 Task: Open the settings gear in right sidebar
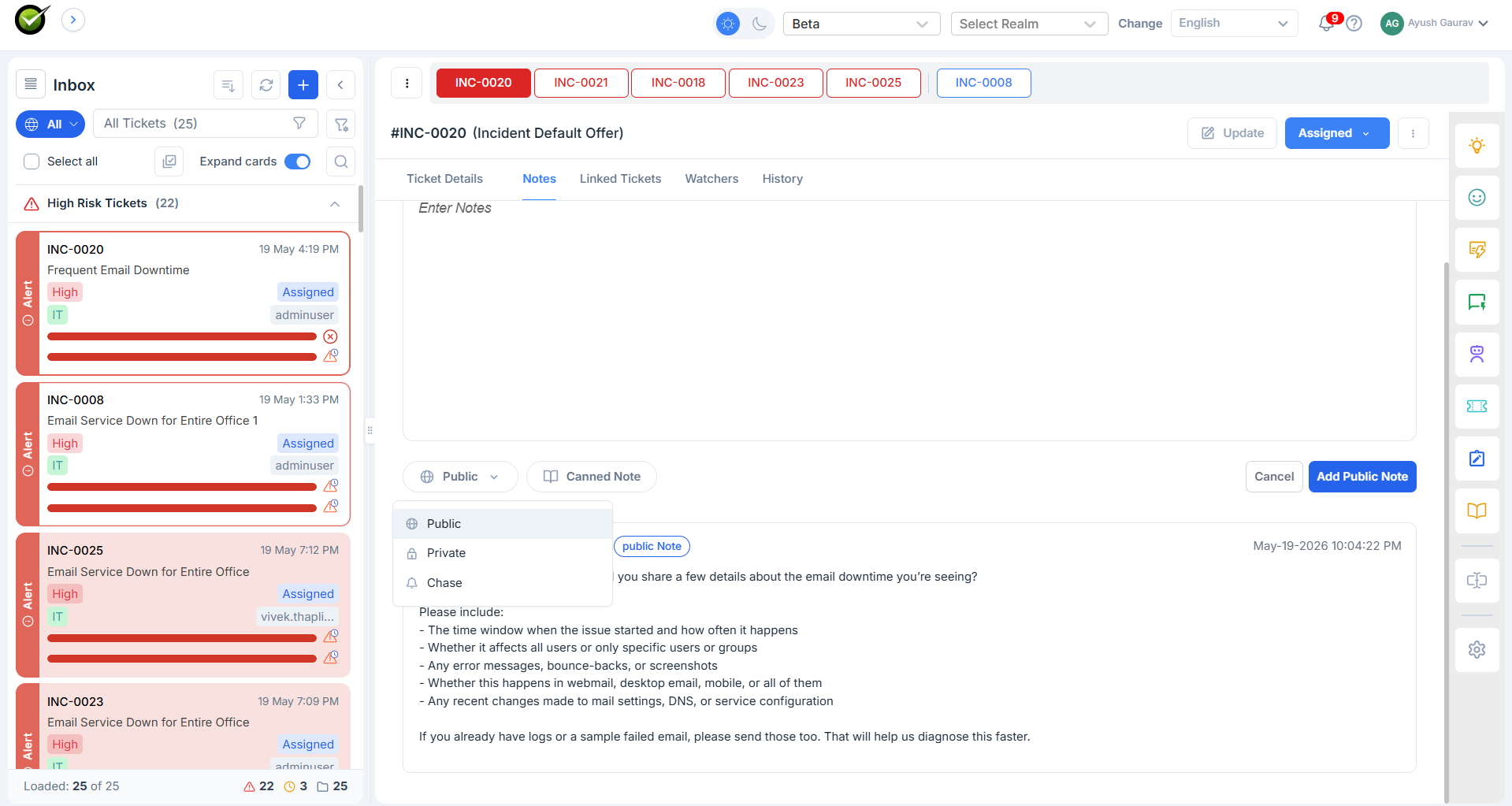[x=1477, y=650]
